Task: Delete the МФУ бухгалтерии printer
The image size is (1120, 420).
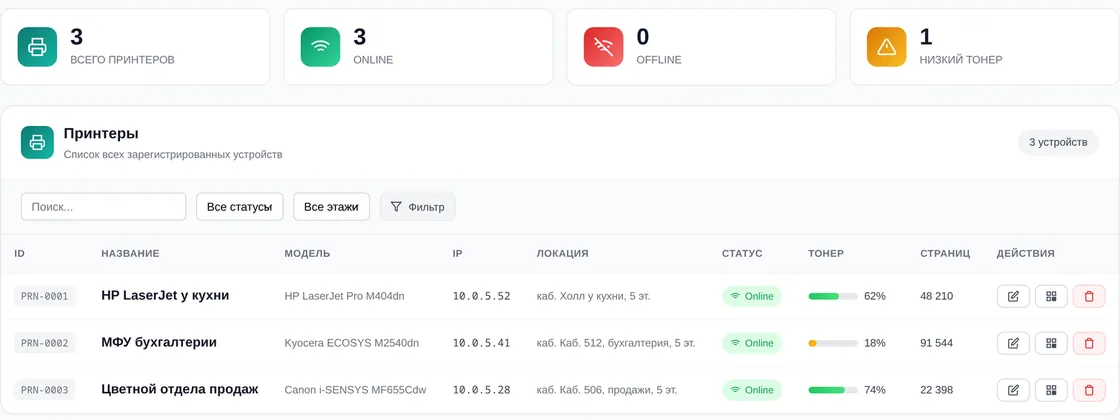Action: coord(1089,344)
